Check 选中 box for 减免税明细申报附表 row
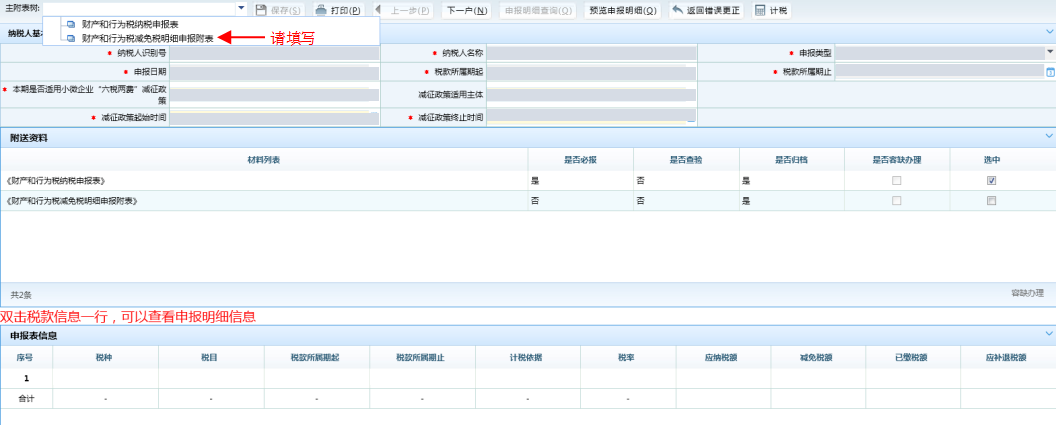Screen dimensions: 1056x426 pyautogui.click(x=991, y=201)
